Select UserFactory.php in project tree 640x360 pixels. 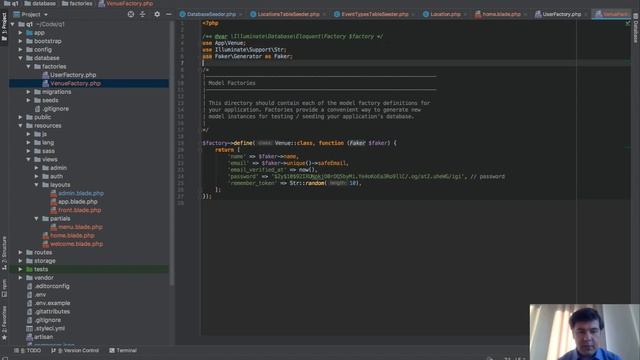[73, 75]
